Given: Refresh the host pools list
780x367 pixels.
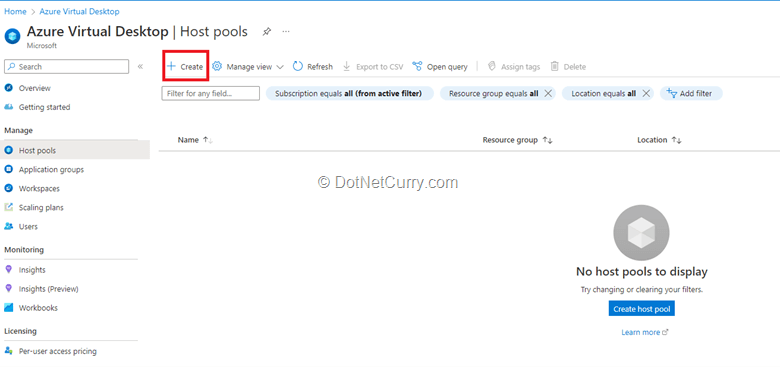Looking at the screenshot, I should (313, 67).
